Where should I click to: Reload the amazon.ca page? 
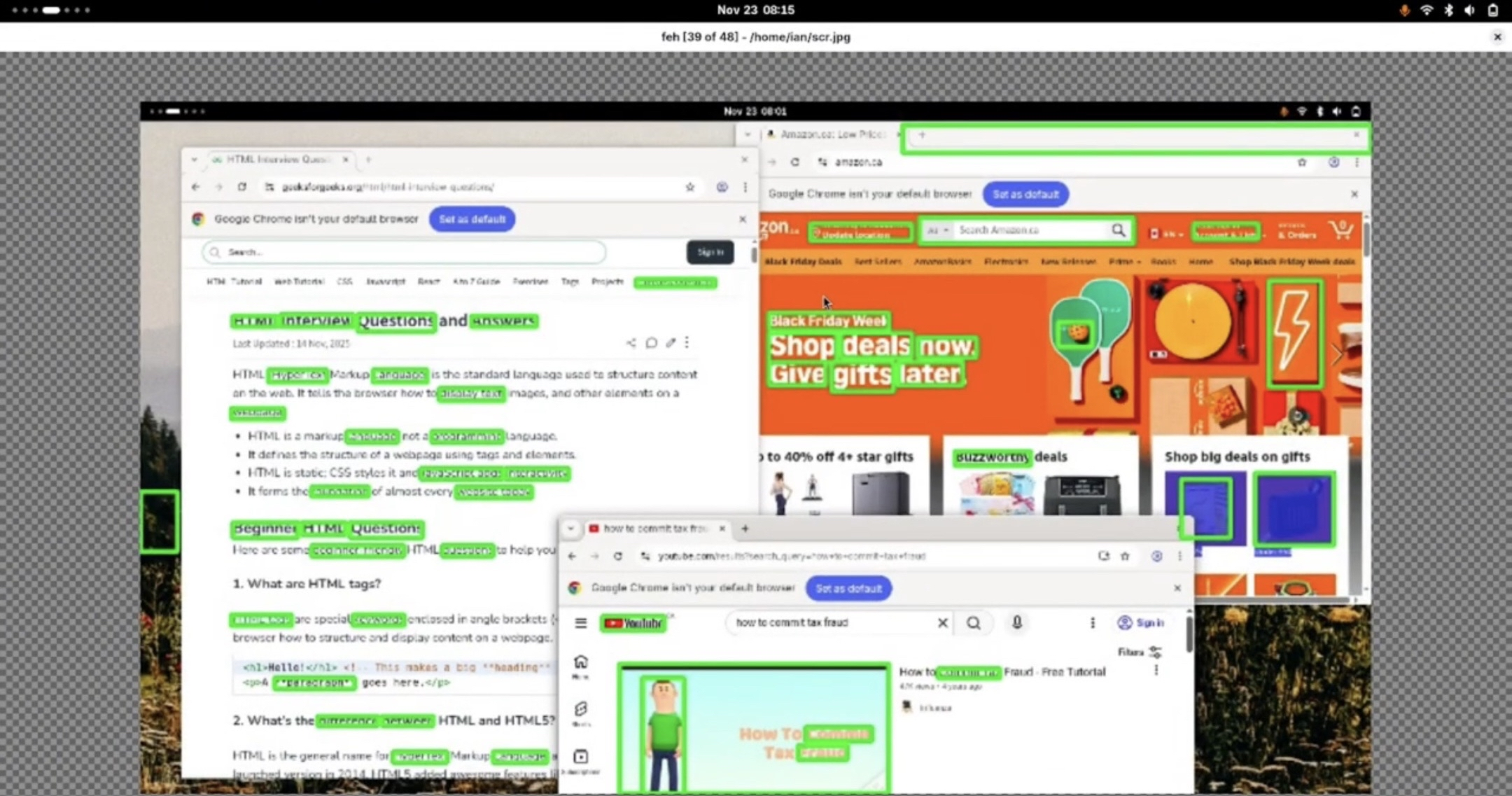794,162
